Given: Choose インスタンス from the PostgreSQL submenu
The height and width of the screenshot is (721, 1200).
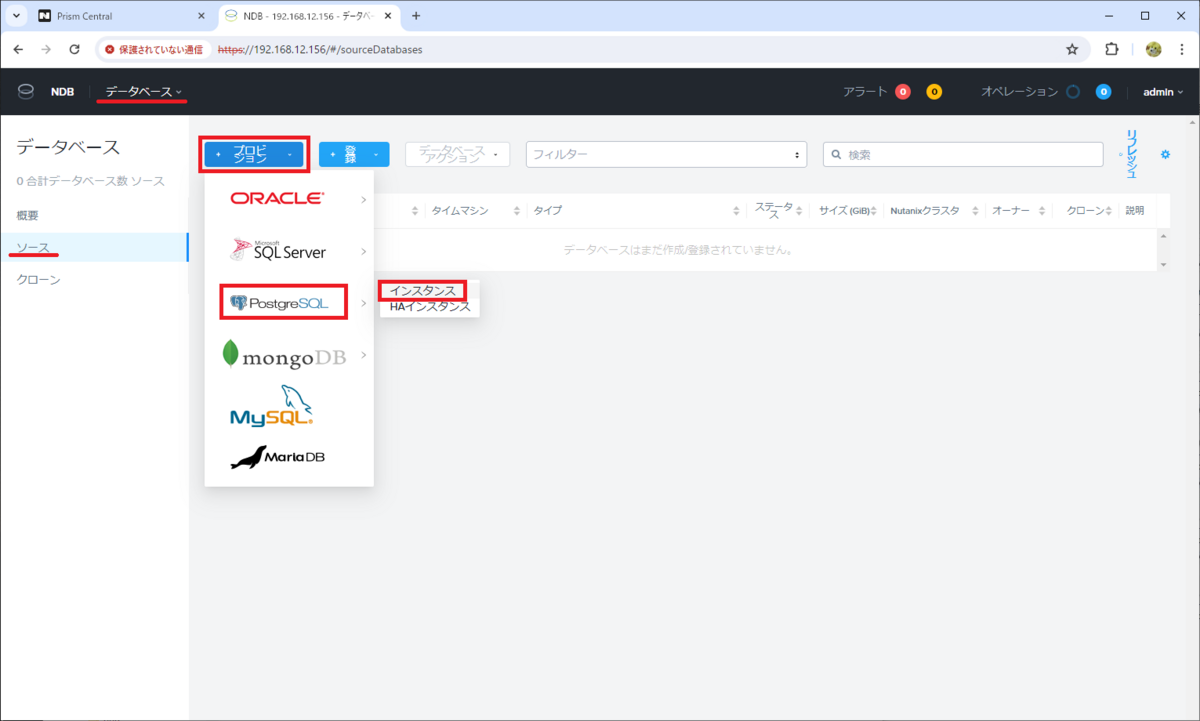Looking at the screenshot, I should click(424, 290).
